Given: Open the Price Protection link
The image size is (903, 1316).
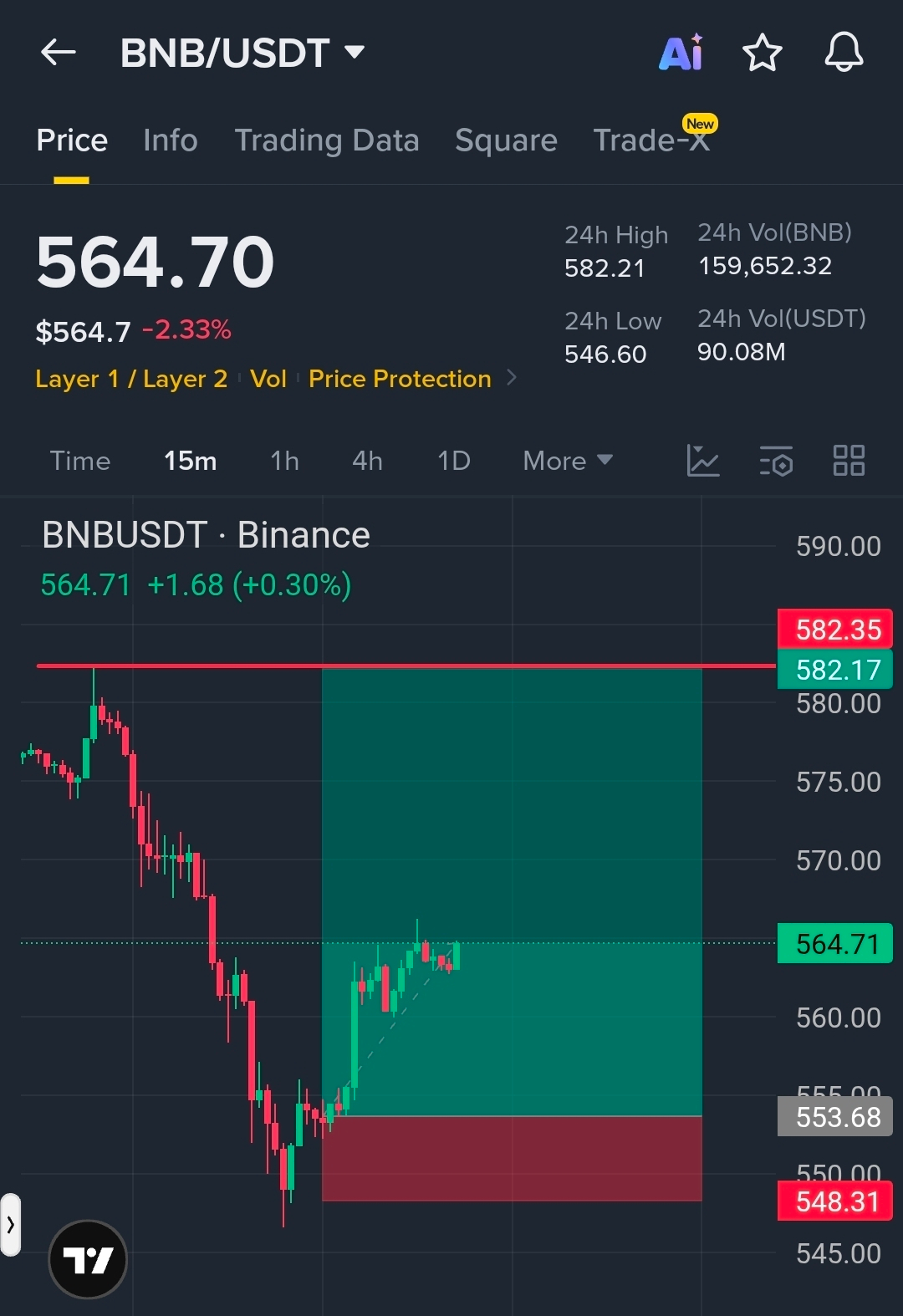Looking at the screenshot, I should [x=400, y=379].
